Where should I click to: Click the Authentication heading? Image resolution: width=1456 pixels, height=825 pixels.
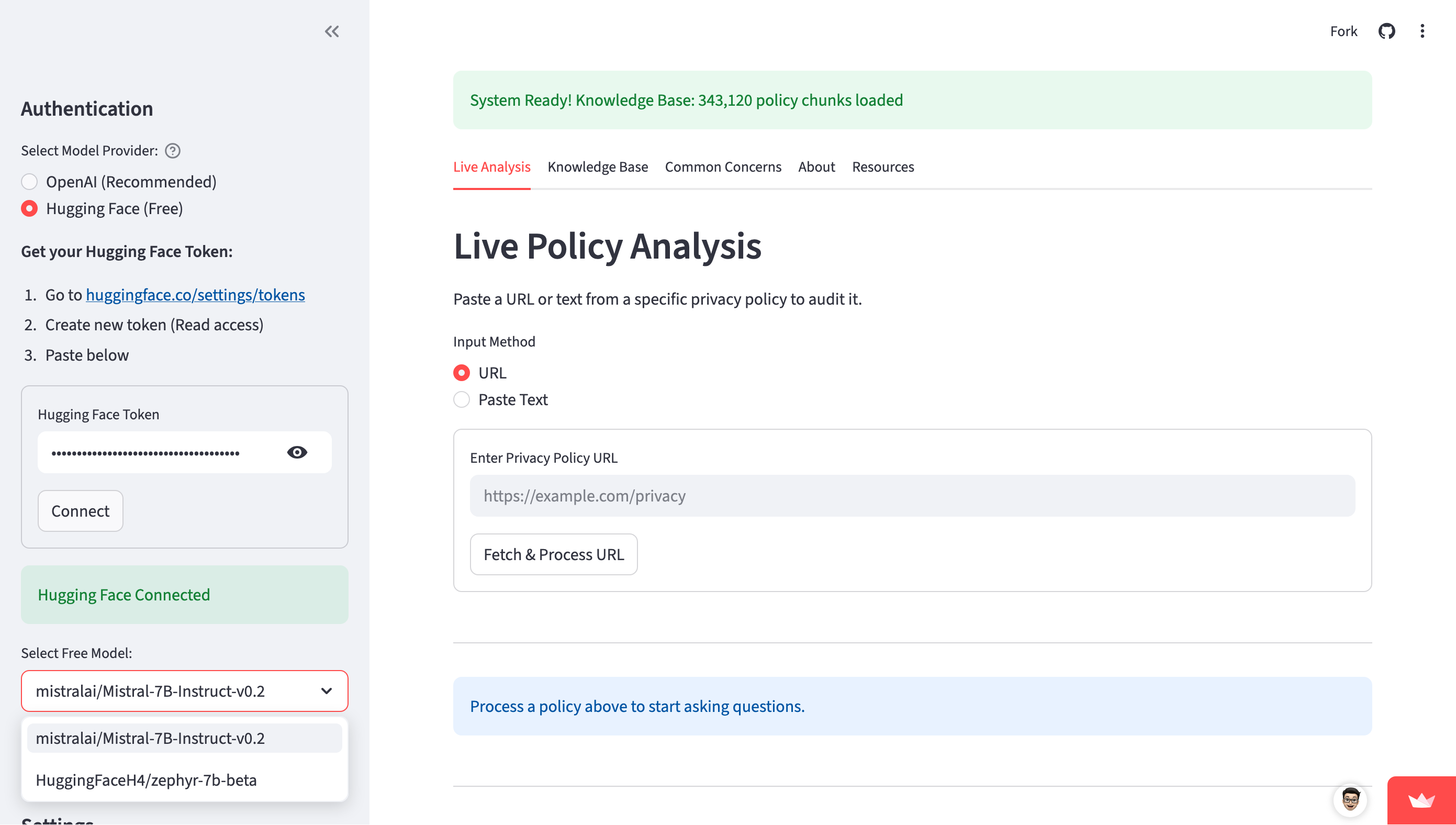point(87,109)
